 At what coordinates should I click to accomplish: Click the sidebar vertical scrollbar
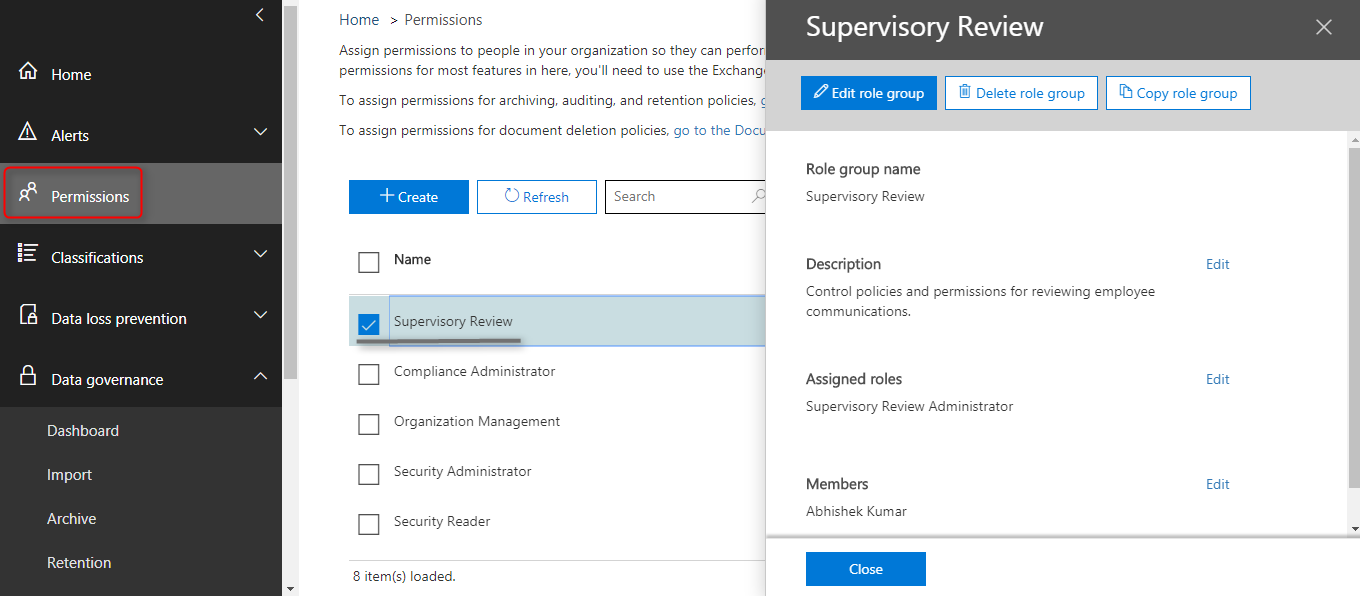tap(290, 190)
